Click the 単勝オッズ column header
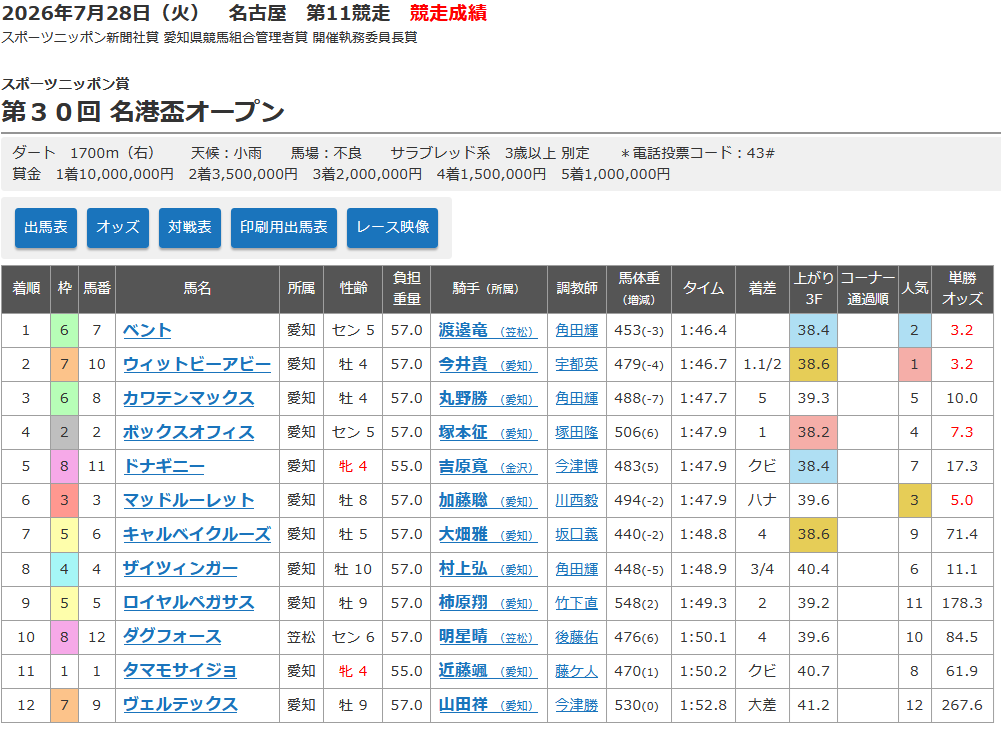This screenshot has width=1001, height=731. 962,289
